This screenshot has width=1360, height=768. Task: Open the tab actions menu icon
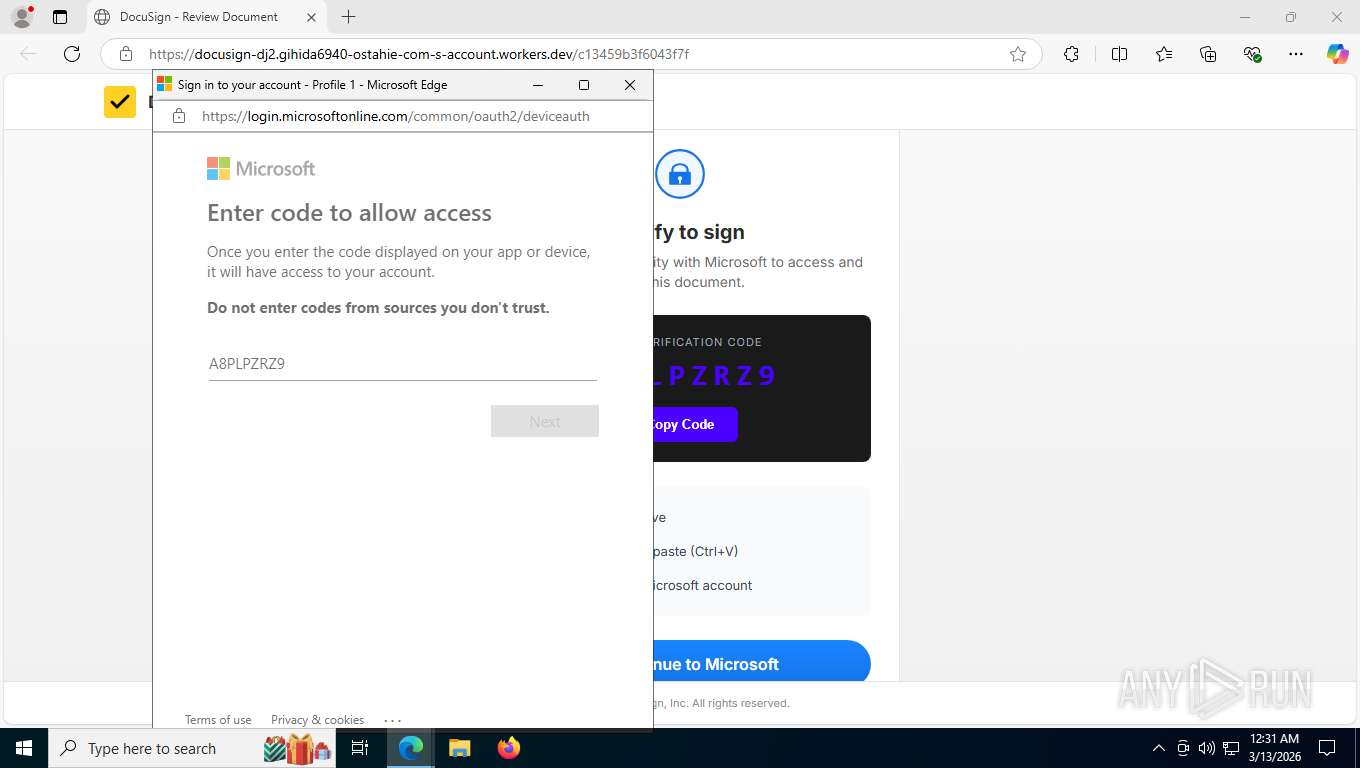(x=60, y=17)
